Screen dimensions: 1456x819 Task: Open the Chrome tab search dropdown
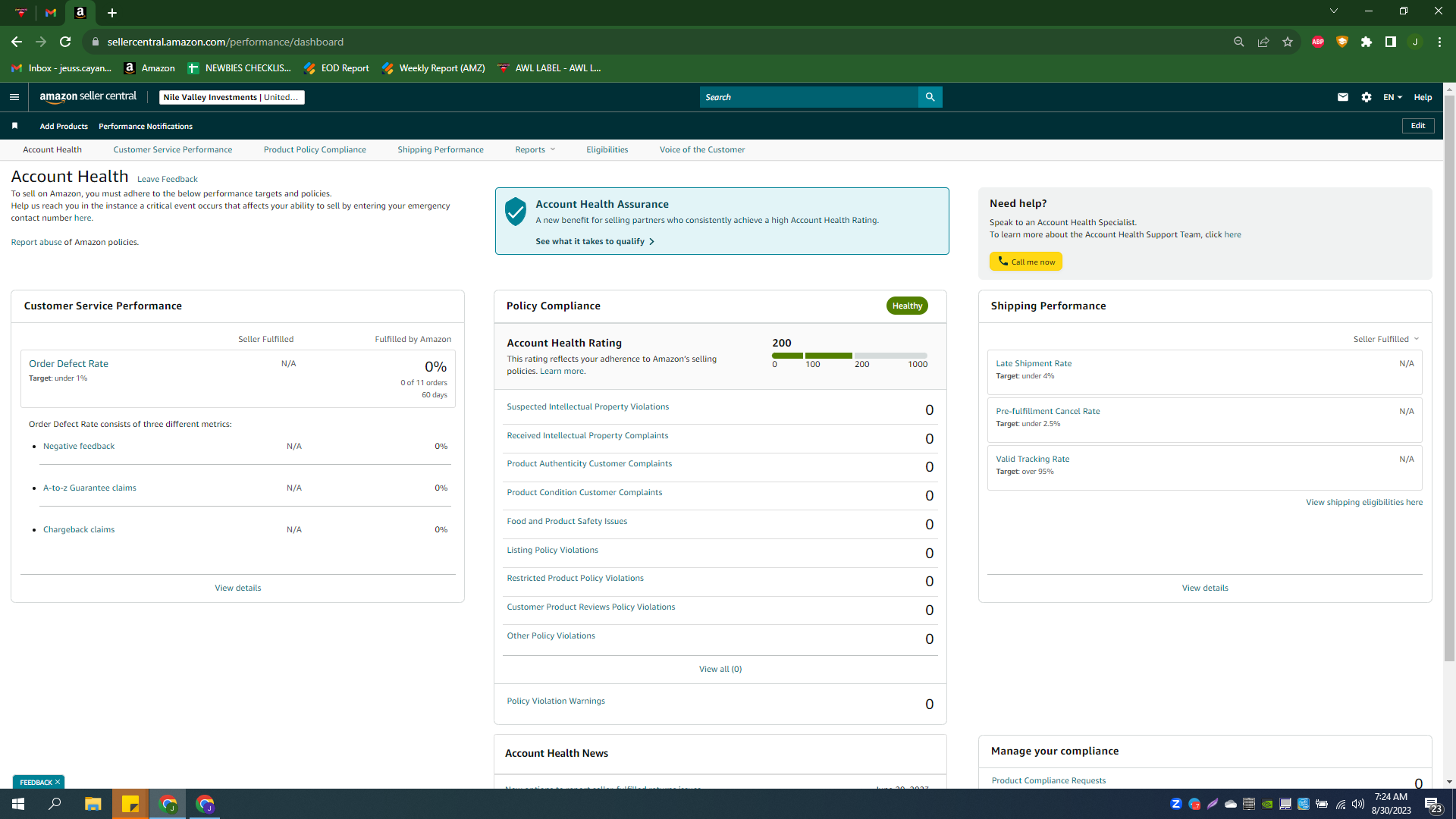(1334, 11)
